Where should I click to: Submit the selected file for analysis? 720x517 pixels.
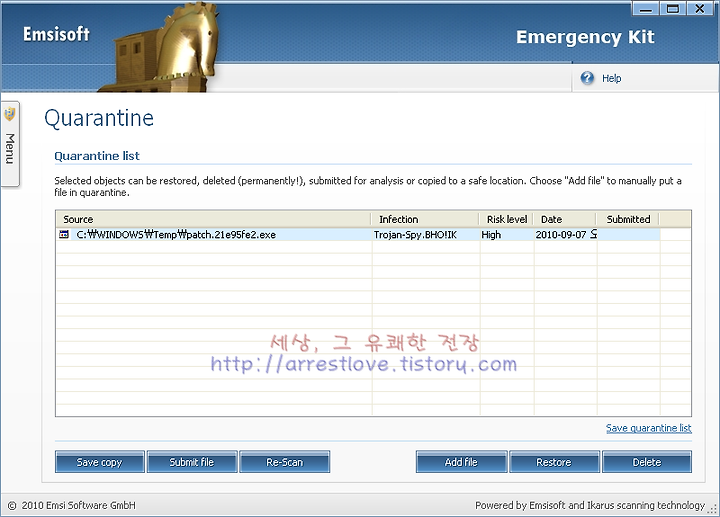(x=192, y=462)
